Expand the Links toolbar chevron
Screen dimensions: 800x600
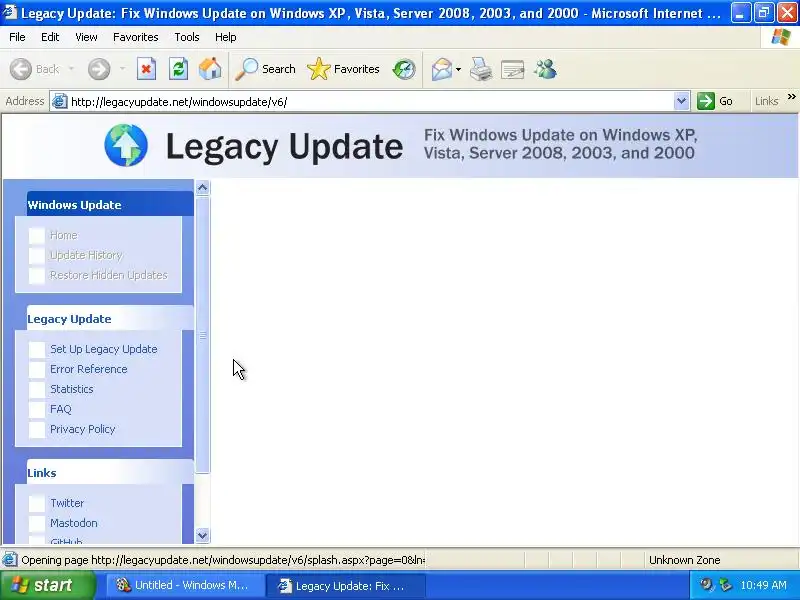(791, 97)
